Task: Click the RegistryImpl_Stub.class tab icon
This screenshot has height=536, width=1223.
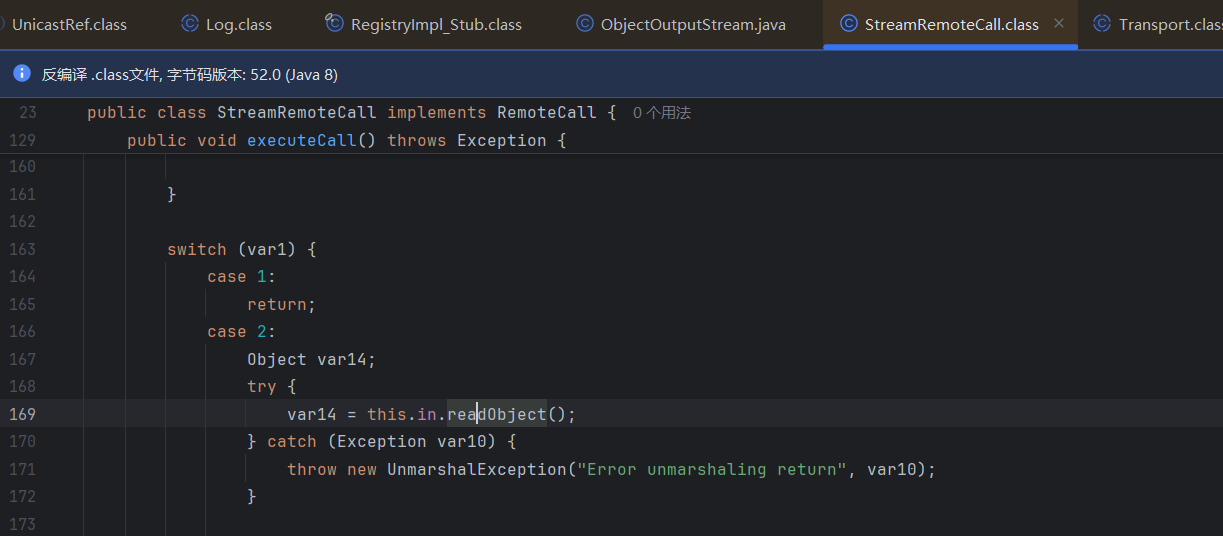Action: [335, 24]
